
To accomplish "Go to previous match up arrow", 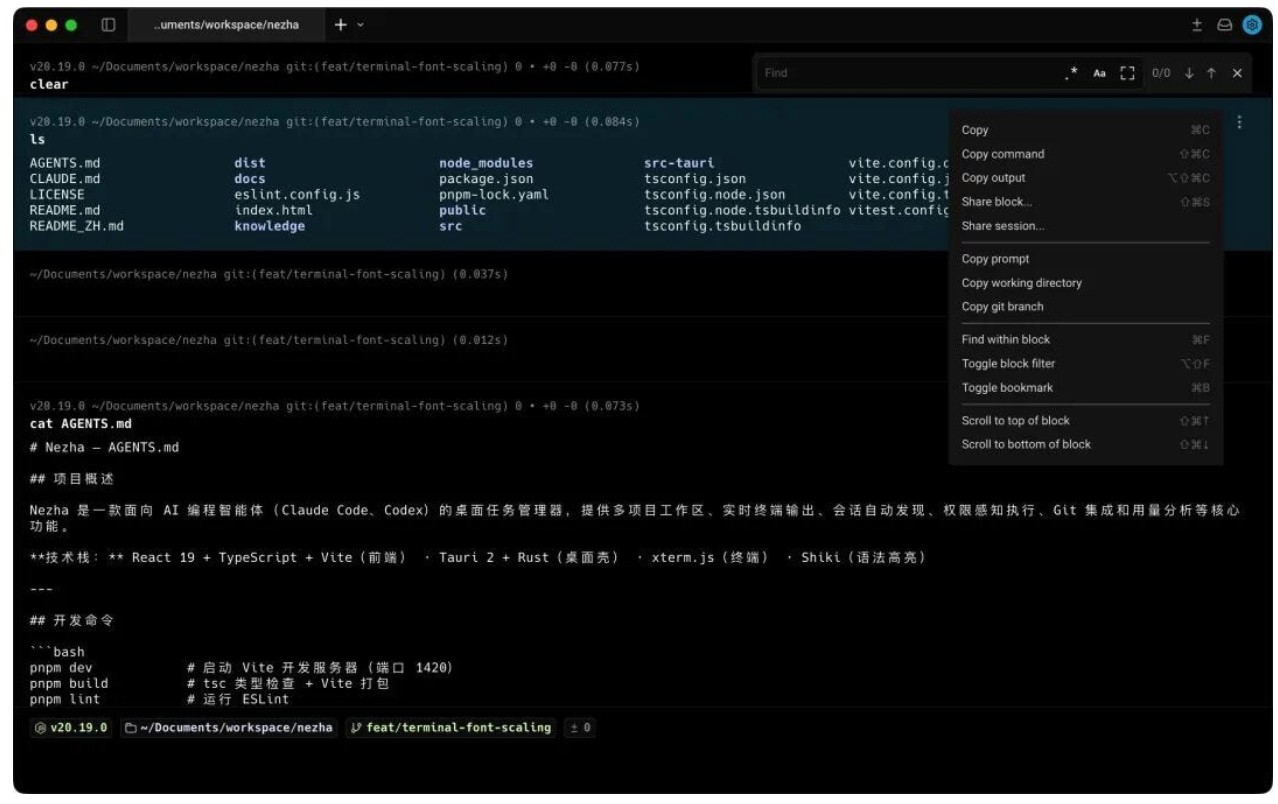I will [1211, 73].
